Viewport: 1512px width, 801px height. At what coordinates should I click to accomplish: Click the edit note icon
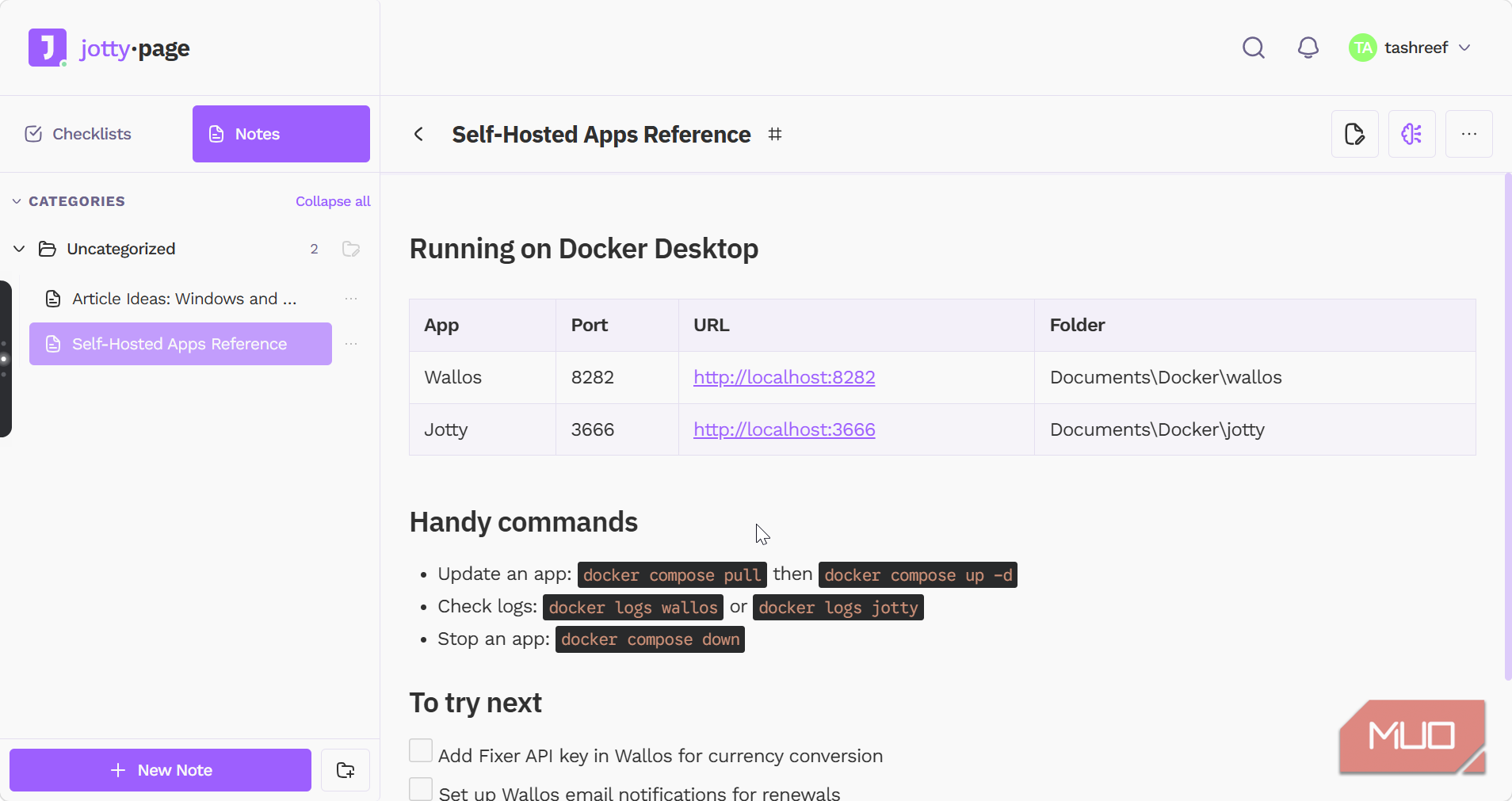[x=1355, y=134]
